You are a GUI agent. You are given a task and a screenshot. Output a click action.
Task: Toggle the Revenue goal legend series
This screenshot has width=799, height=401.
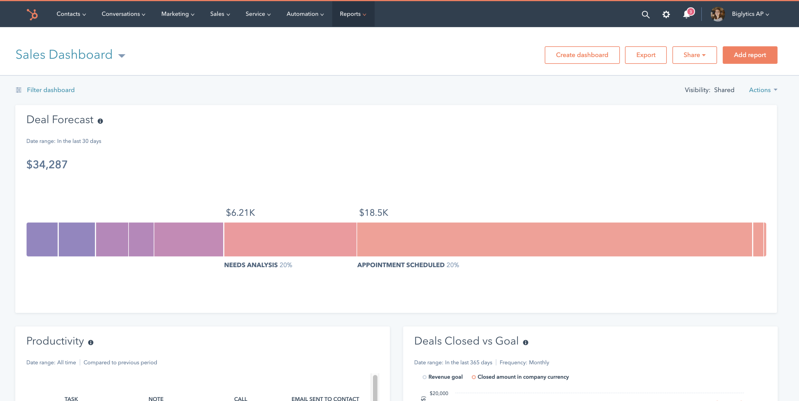[443, 377]
